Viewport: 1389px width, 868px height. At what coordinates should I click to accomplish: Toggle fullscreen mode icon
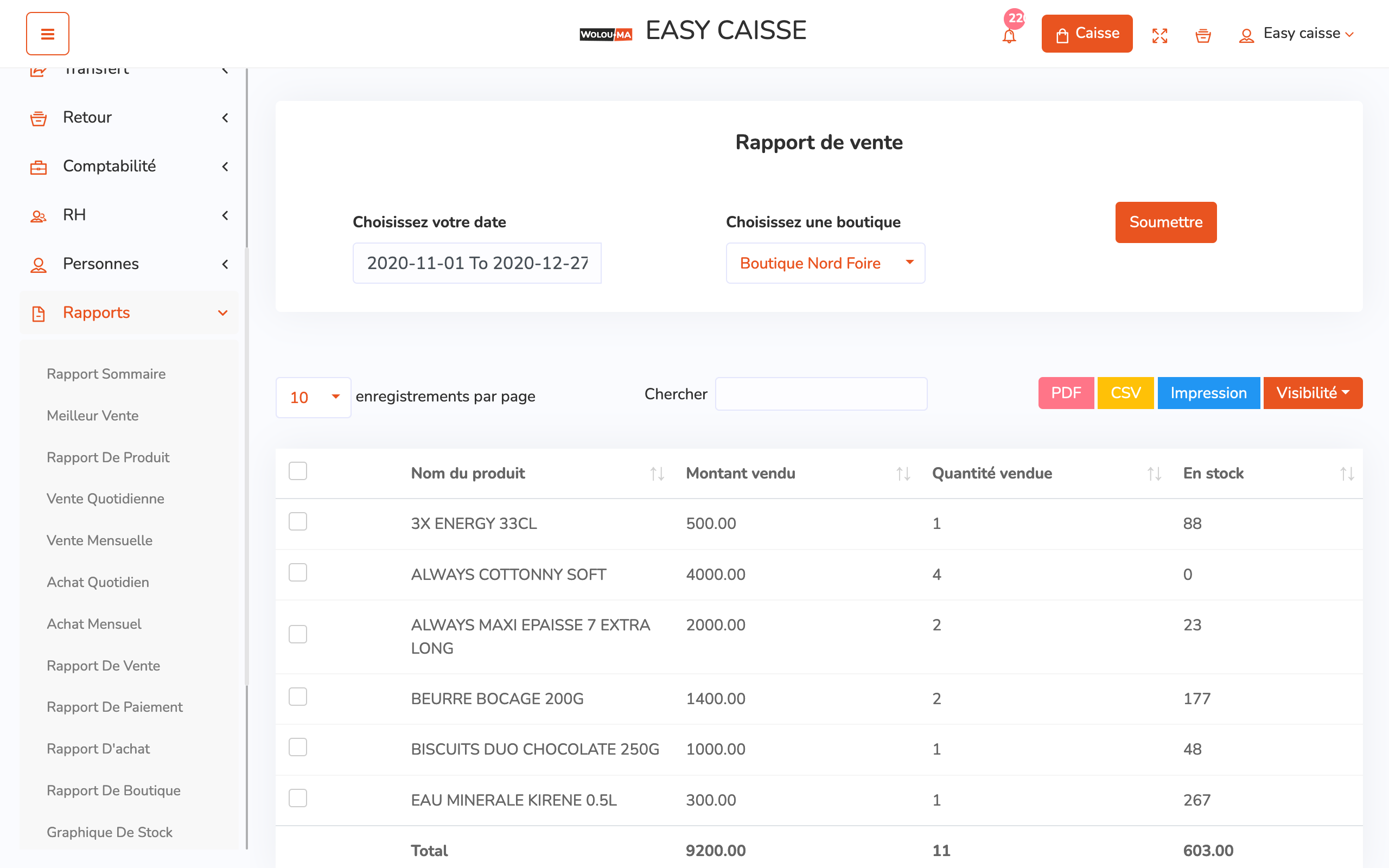[1159, 36]
